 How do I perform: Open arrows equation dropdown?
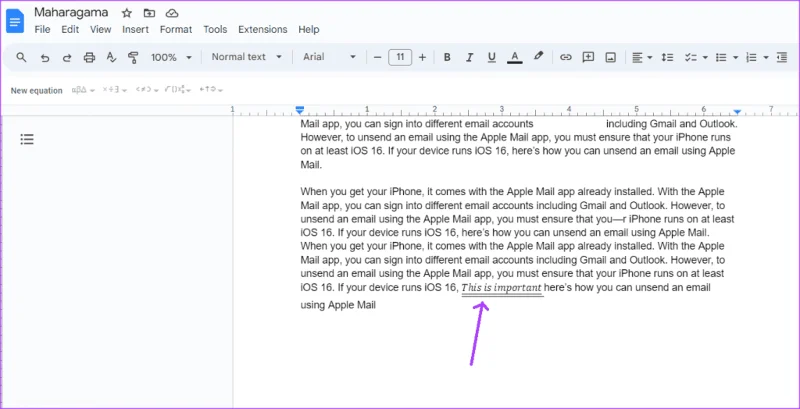(x=211, y=90)
